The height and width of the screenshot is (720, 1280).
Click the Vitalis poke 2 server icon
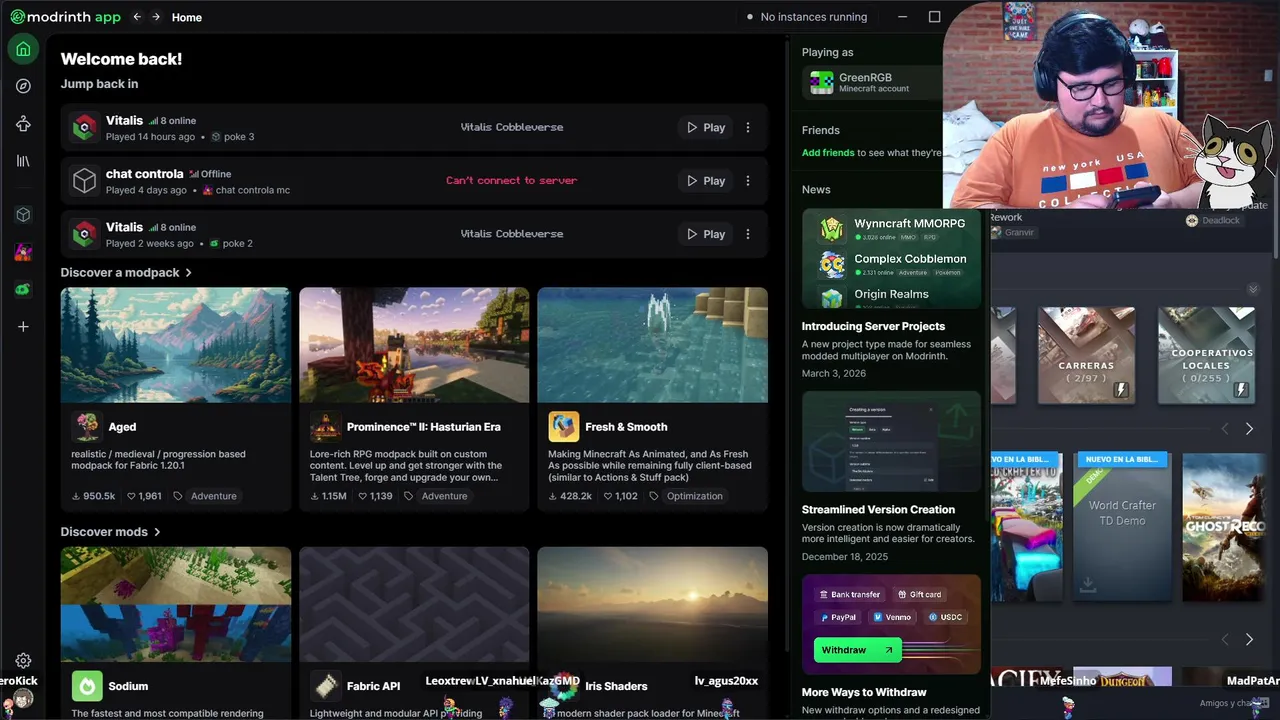(x=84, y=234)
